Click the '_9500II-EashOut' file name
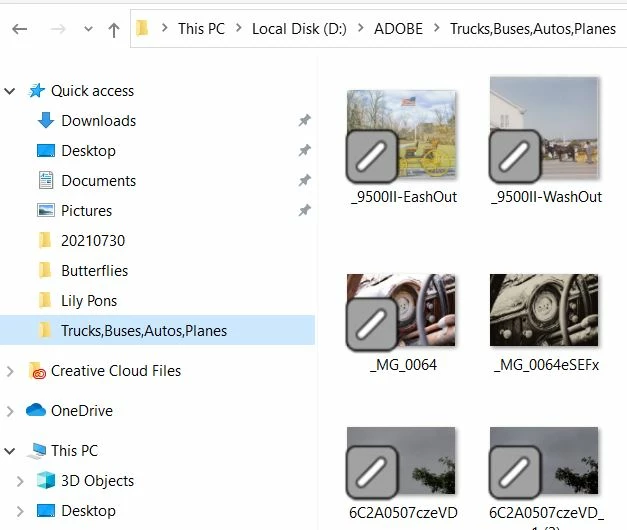627x530 pixels. (x=403, y=197)
